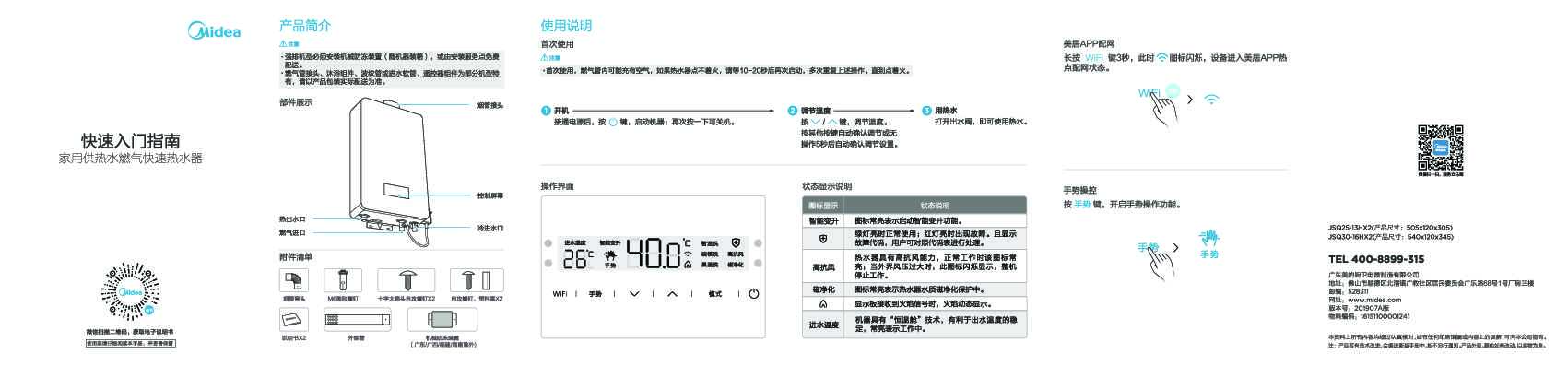Click the 开机 step heading

coord(561,110)
